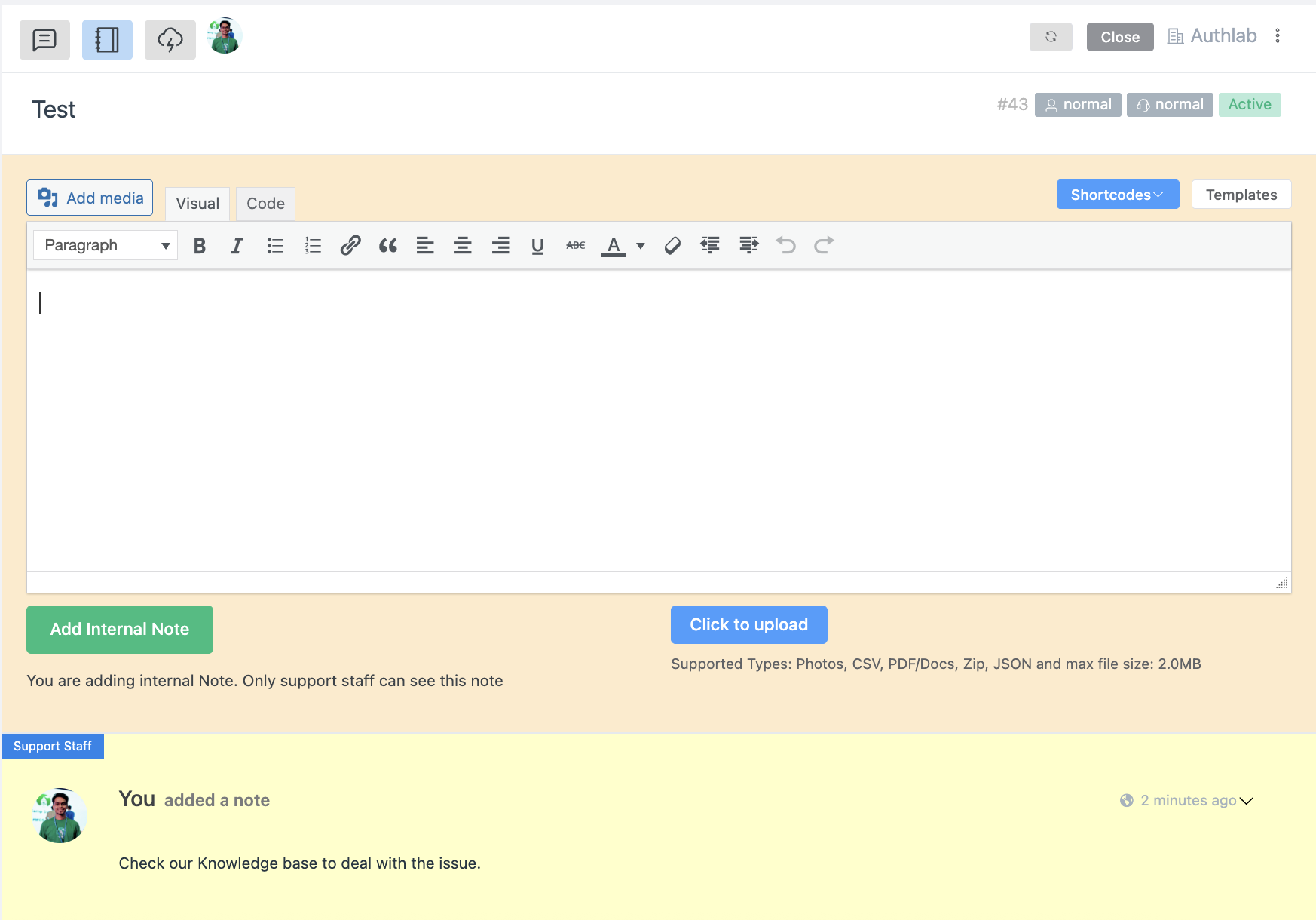Toggle italic formatting

pos(237,245)
